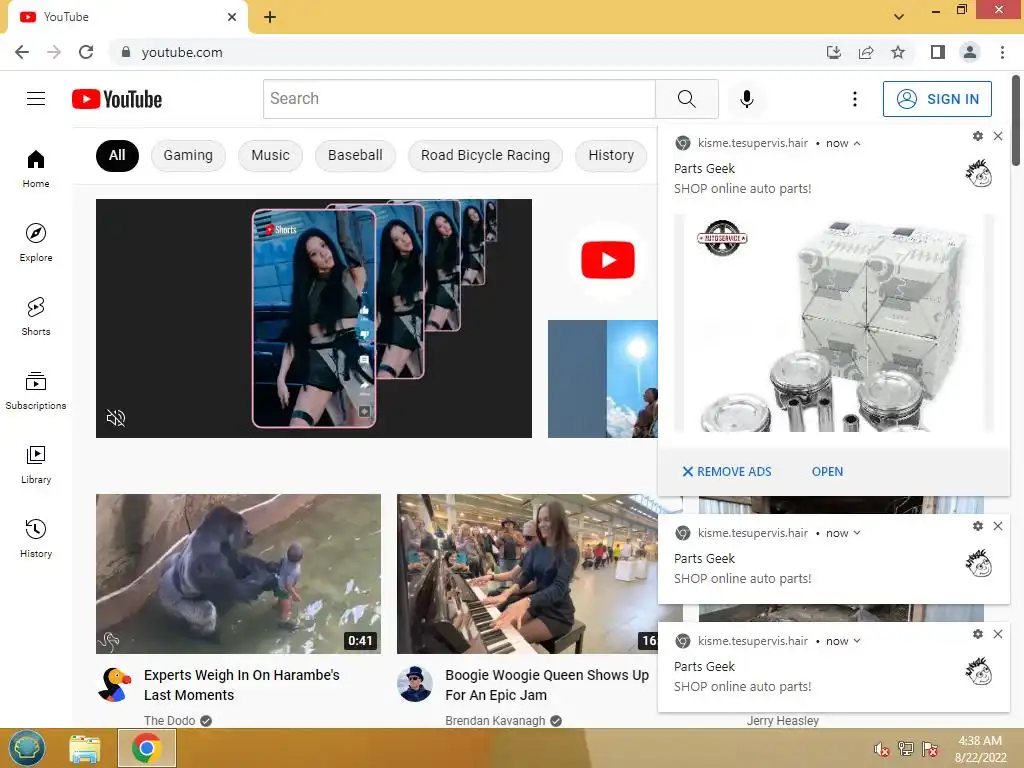Screen dimensions: 1024x768
Task: Select the Road Bicycle Racing chip
Action: [x=485, y=155]
